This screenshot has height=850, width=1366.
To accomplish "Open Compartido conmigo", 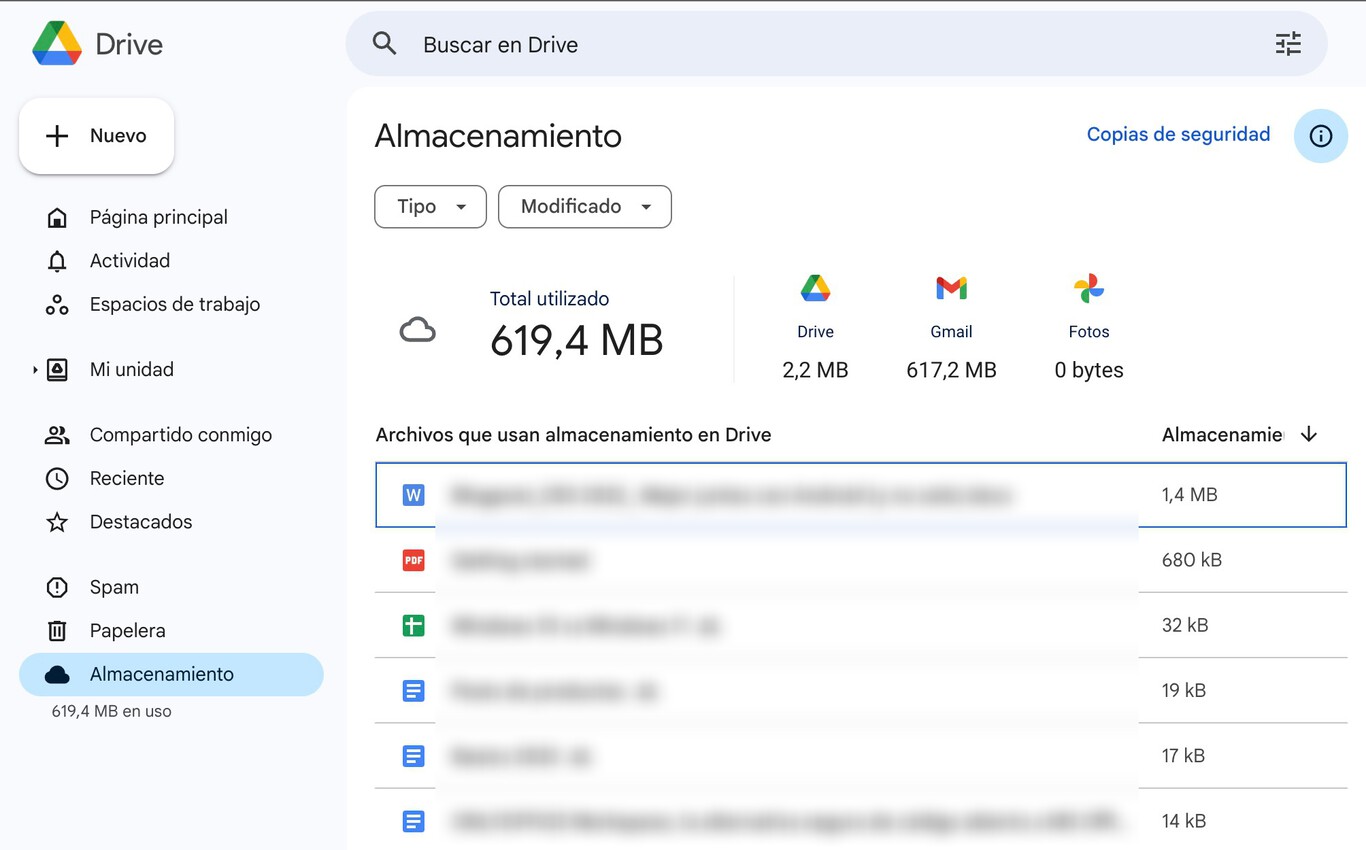I will (181, 435).
